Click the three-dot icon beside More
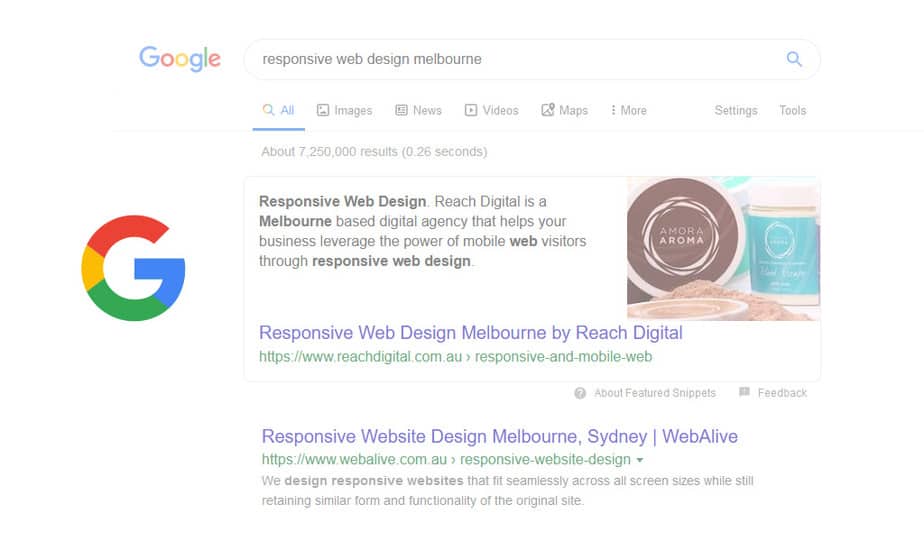 pyautogui.click(x=613, y=110)
